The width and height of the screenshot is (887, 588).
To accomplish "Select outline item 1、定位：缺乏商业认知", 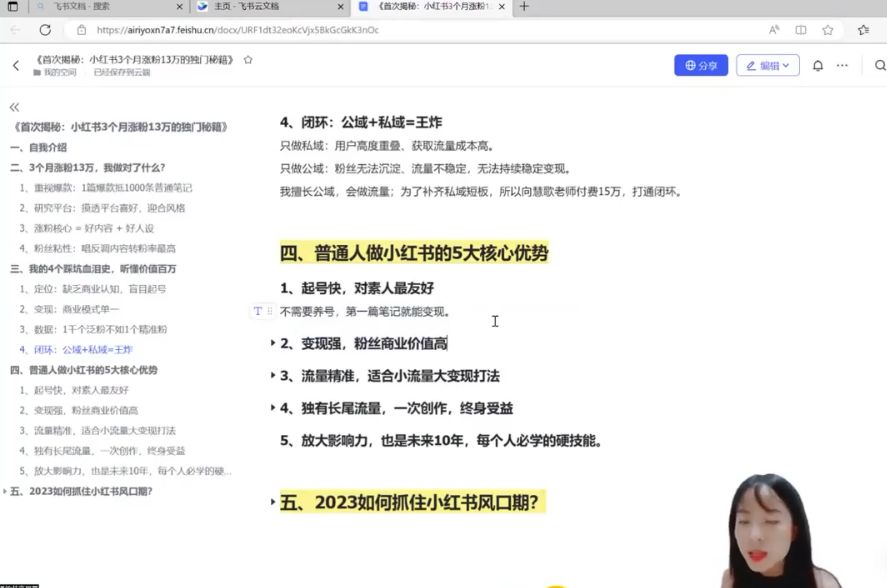I will pos(93,289).
